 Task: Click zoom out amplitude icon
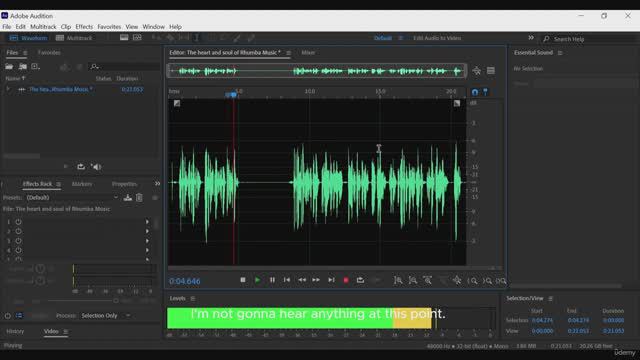(413, 280)
